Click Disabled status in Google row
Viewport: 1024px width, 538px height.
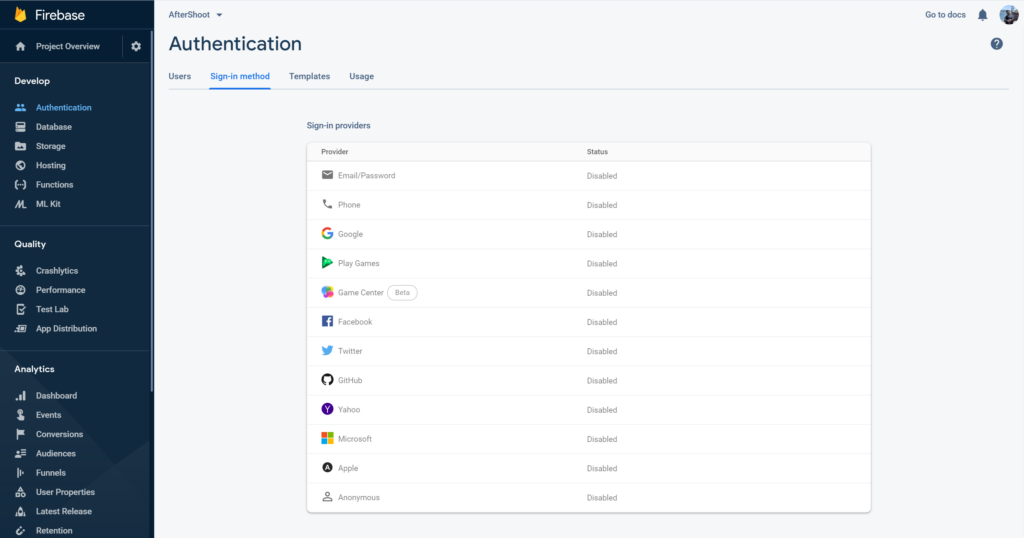(x=601, y=234)
